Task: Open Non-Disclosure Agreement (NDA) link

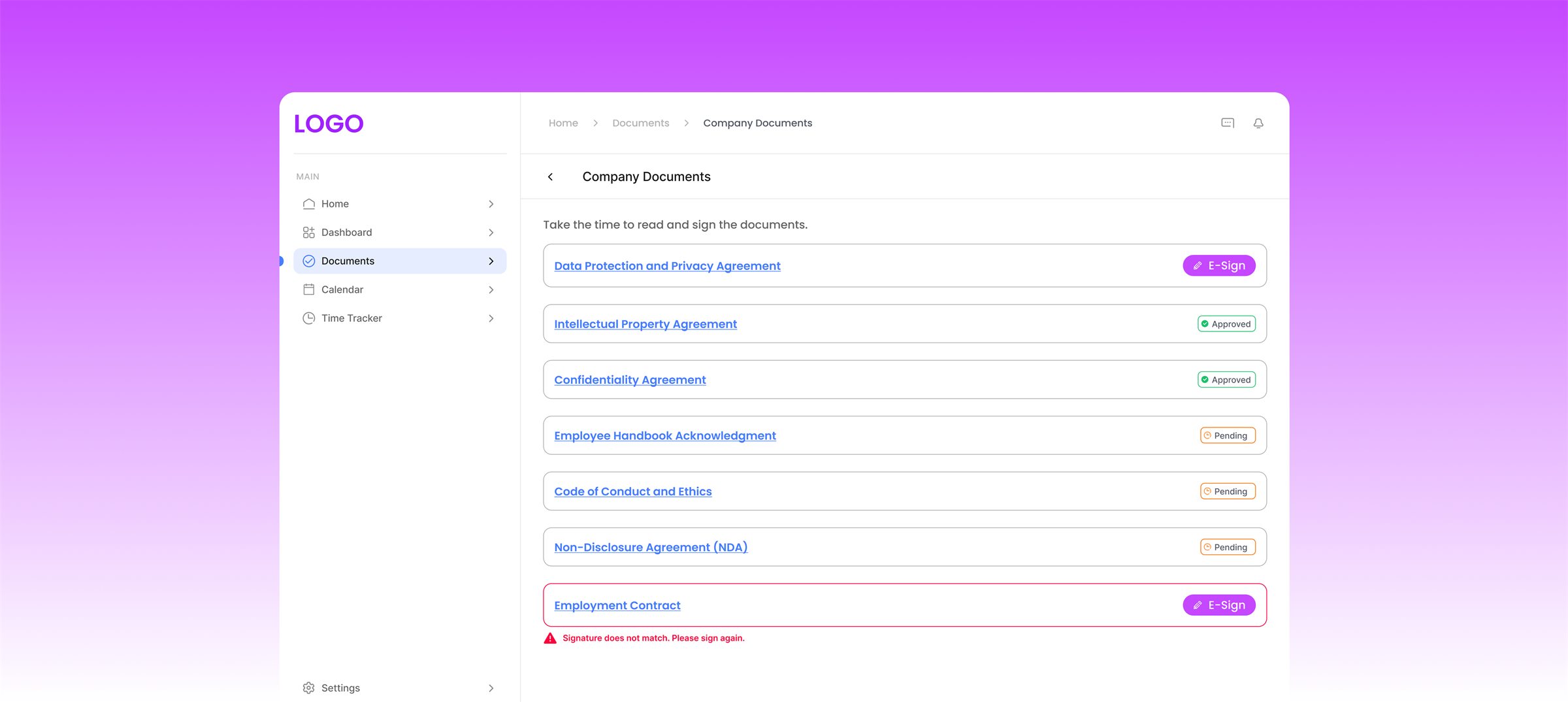Action: pos(651,547)
